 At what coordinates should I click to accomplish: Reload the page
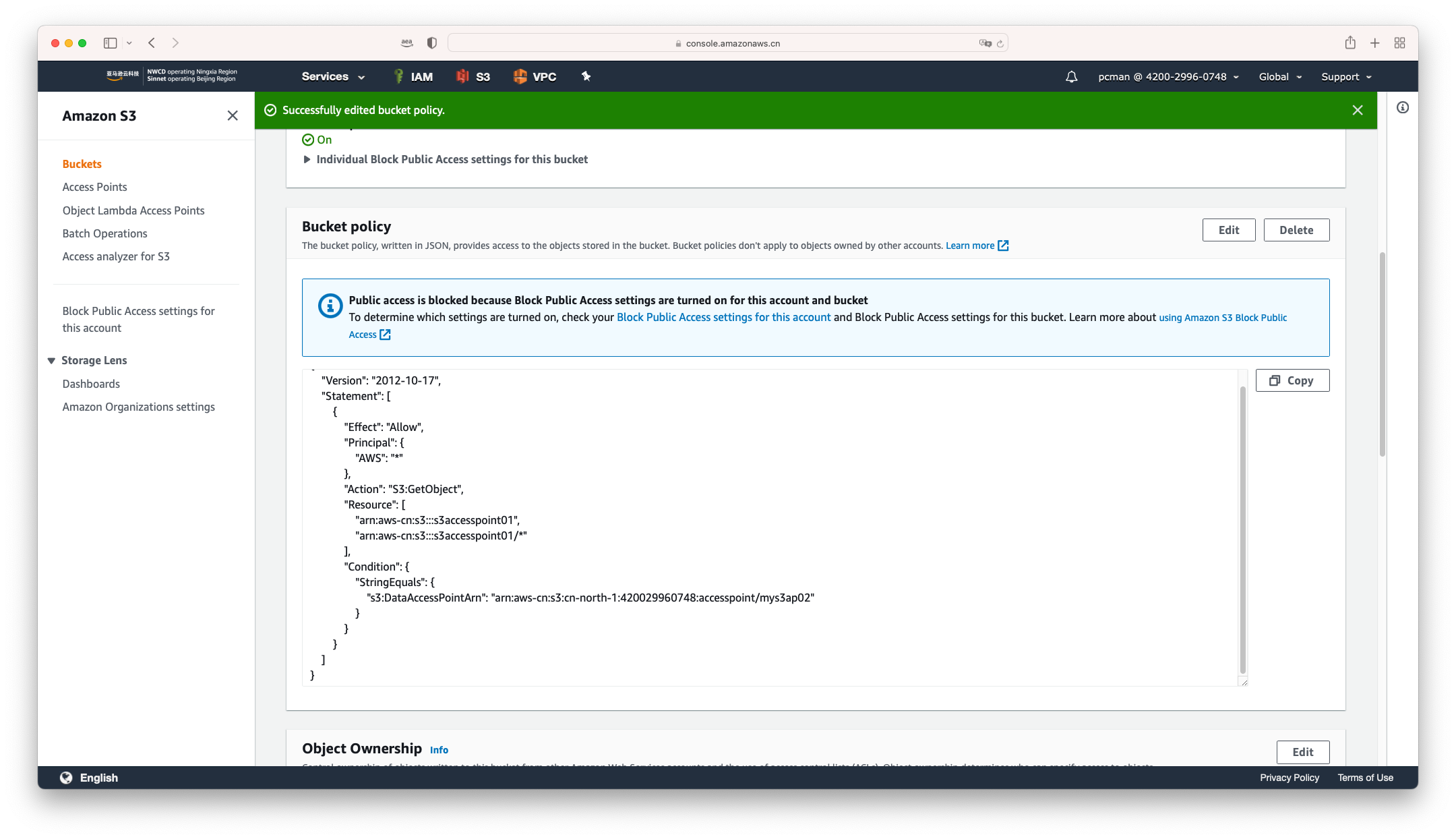[x=1000, y=44]
